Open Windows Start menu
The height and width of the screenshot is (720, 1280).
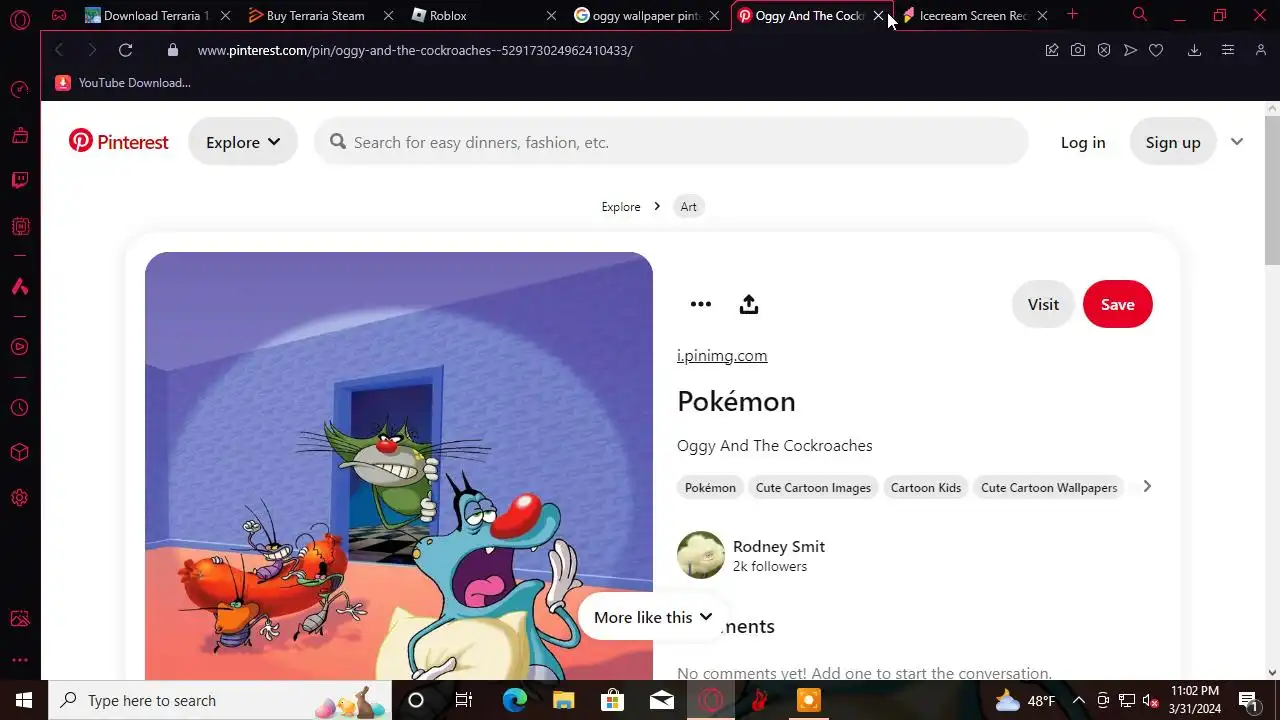click(24, 700)
